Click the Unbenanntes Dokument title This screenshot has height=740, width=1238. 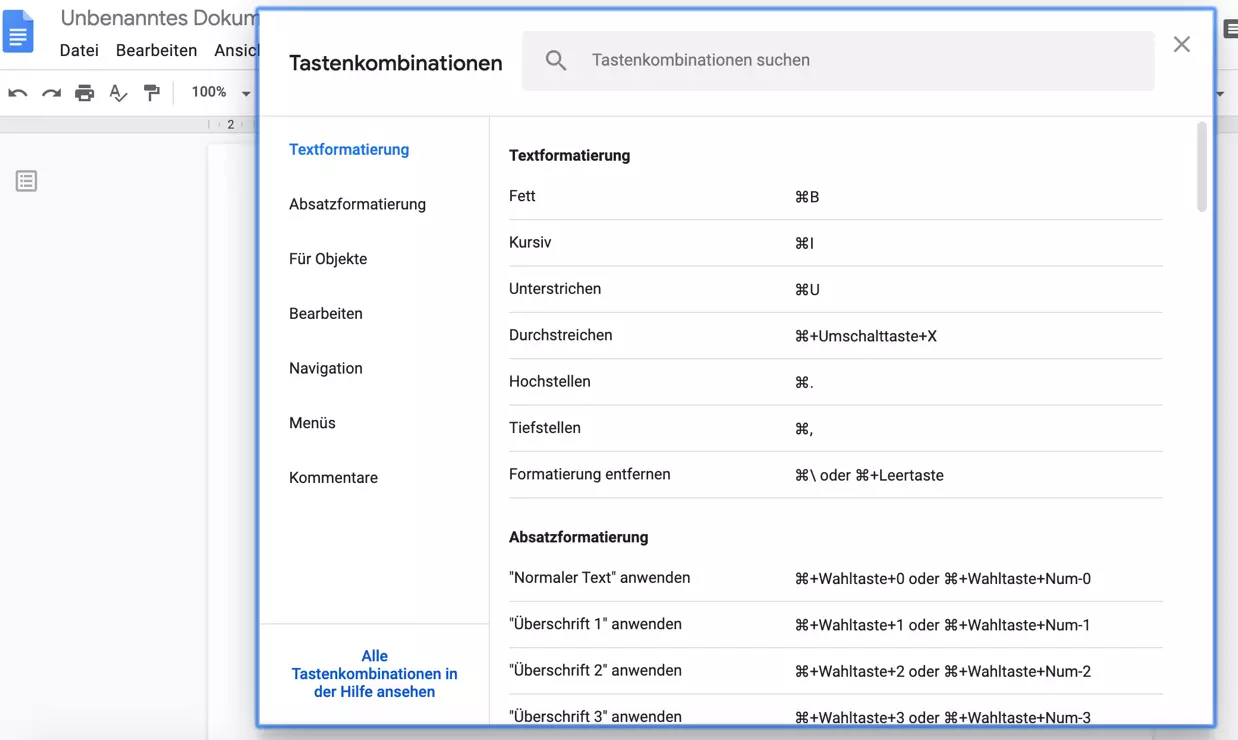click(158, 18)
